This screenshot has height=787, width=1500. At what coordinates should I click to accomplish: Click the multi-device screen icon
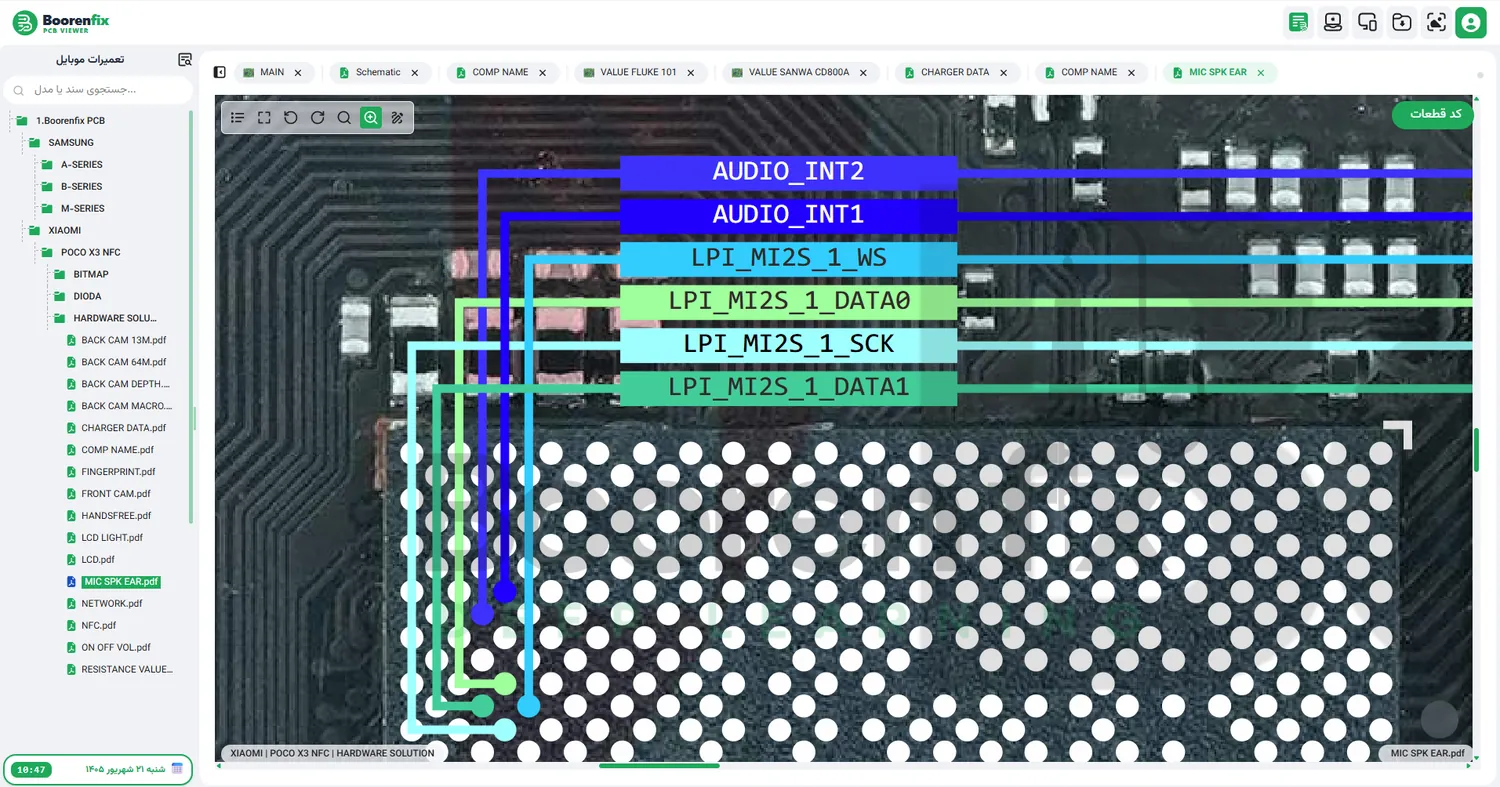coord(1367,22)
